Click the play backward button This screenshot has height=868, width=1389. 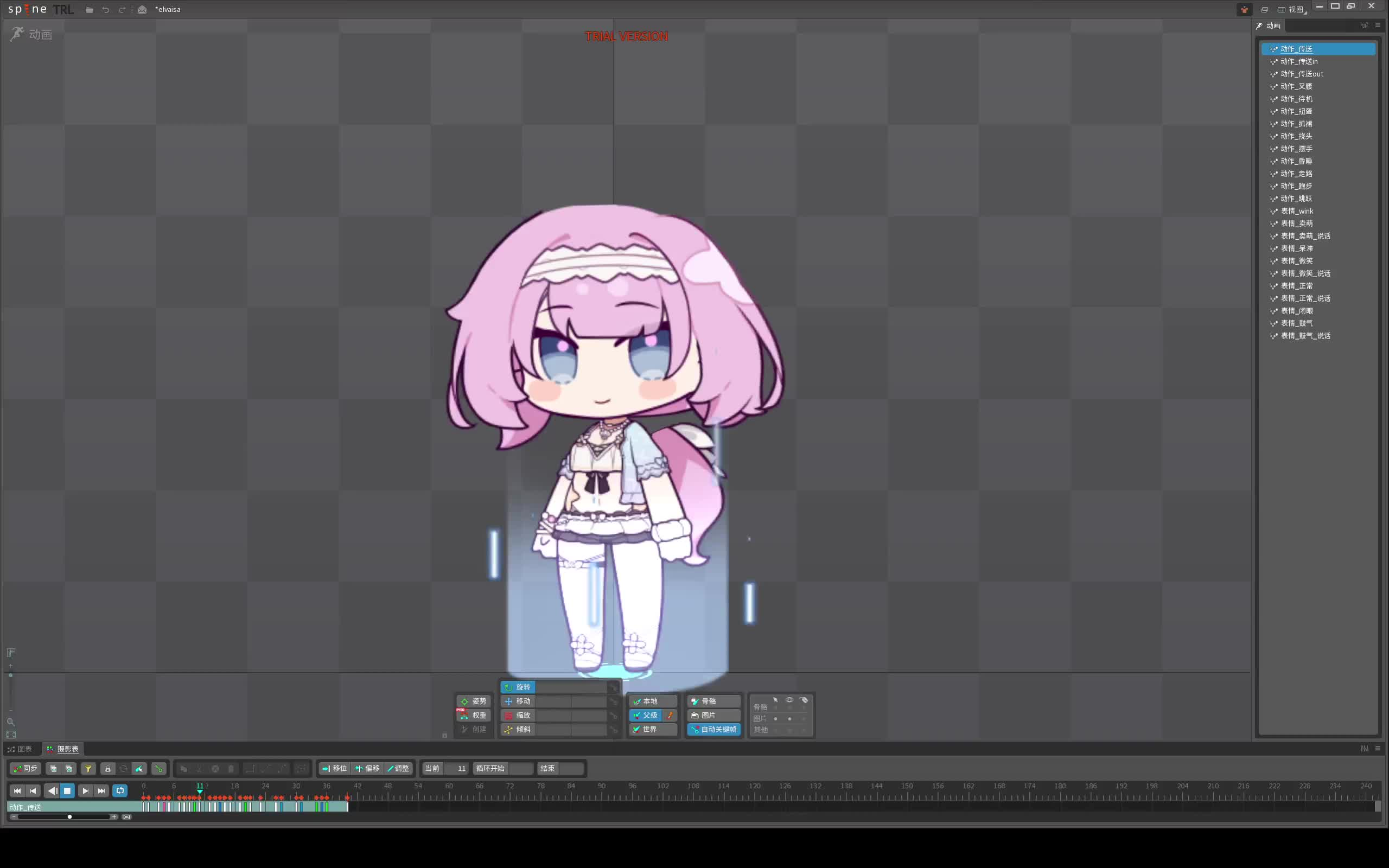click(52, 791)
